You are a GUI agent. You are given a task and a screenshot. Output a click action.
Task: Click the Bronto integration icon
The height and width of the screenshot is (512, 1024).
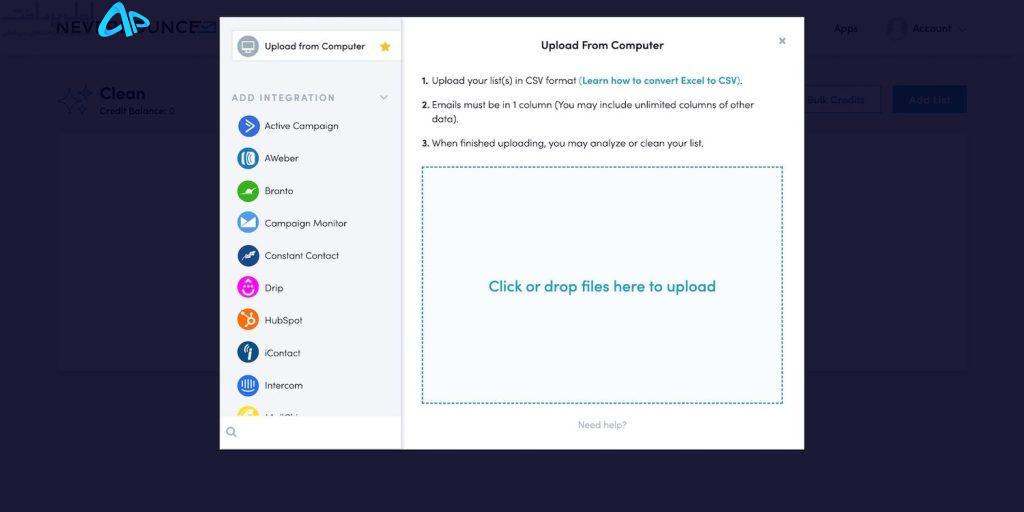248,191
